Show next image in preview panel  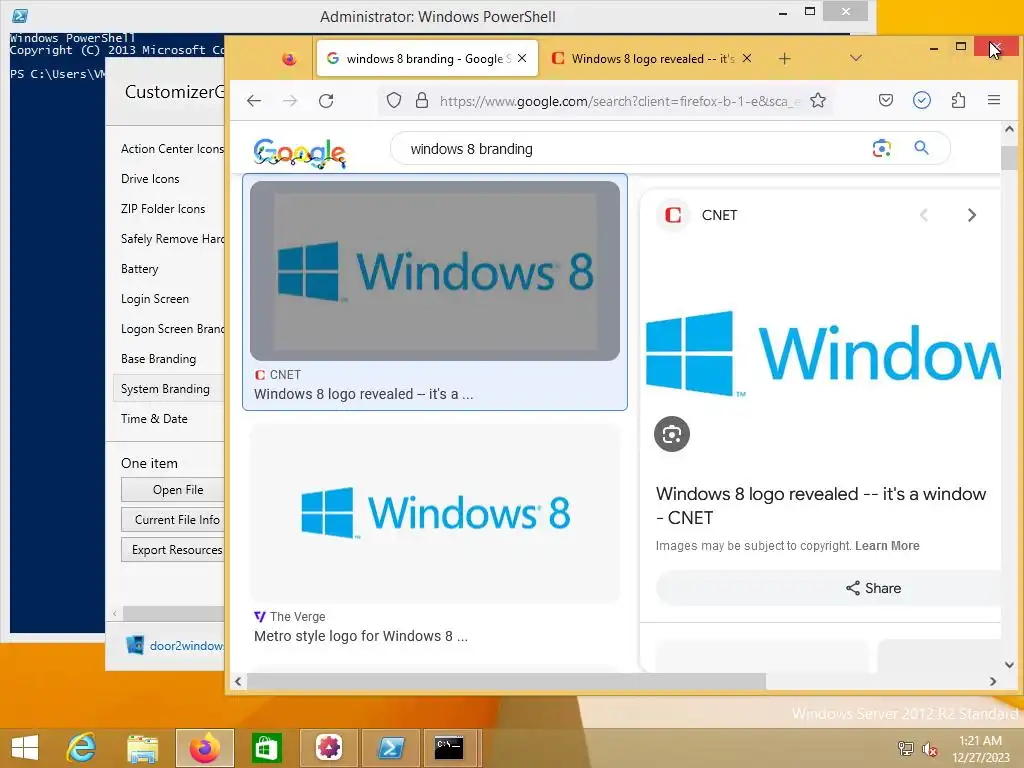tap(971, 215)
